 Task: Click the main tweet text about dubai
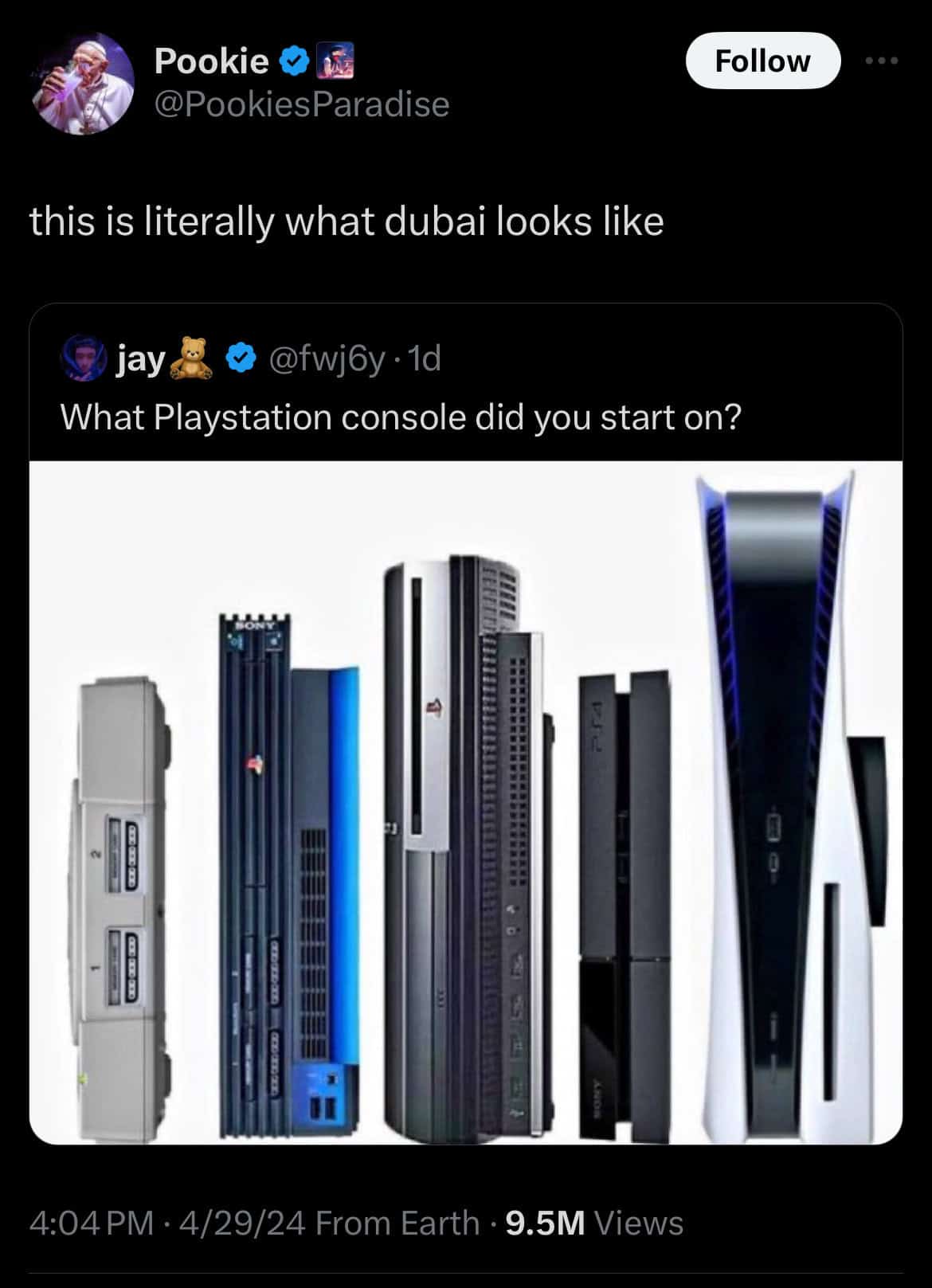pos(347,221)
